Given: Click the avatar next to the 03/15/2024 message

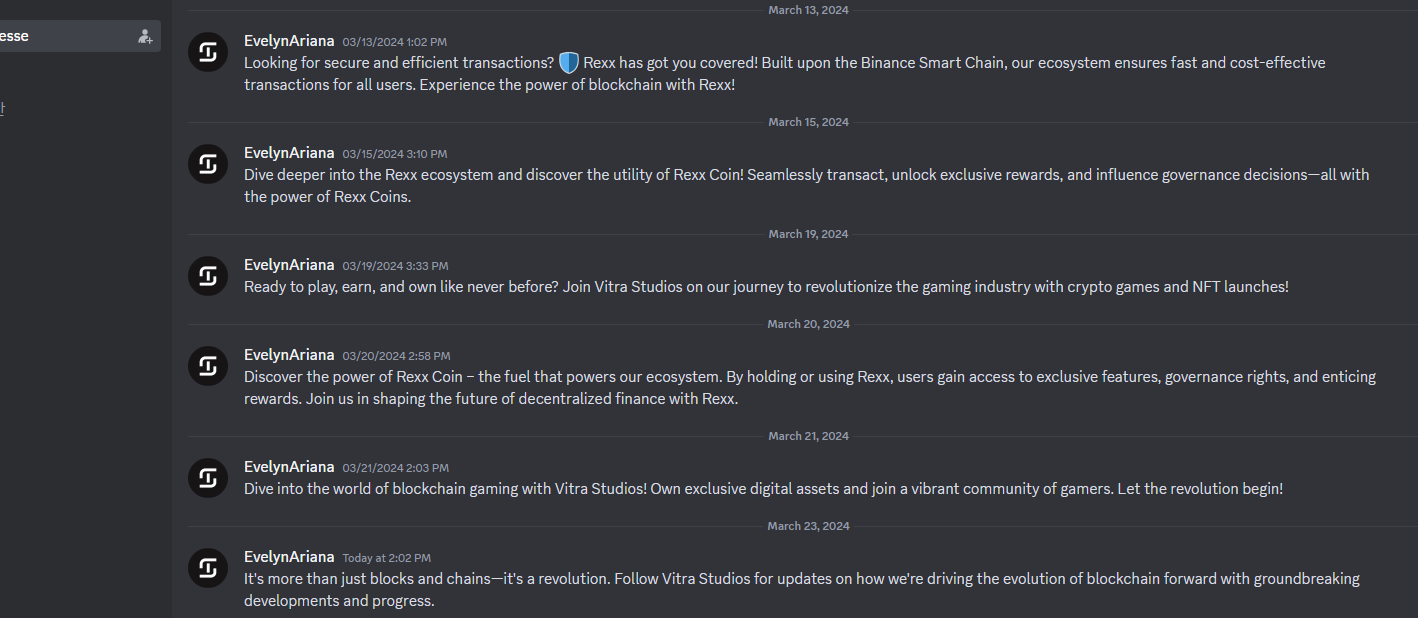Looking at the screenshot, I should [x=208, y=164].
